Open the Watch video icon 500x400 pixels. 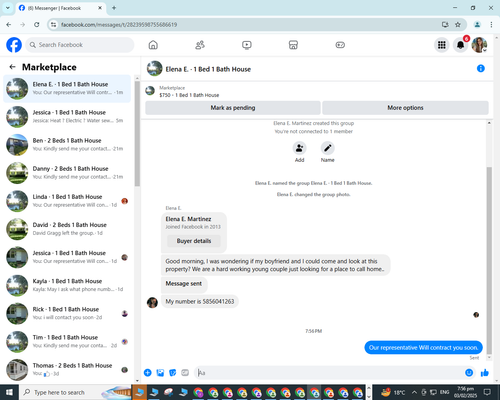coord(247,45)
